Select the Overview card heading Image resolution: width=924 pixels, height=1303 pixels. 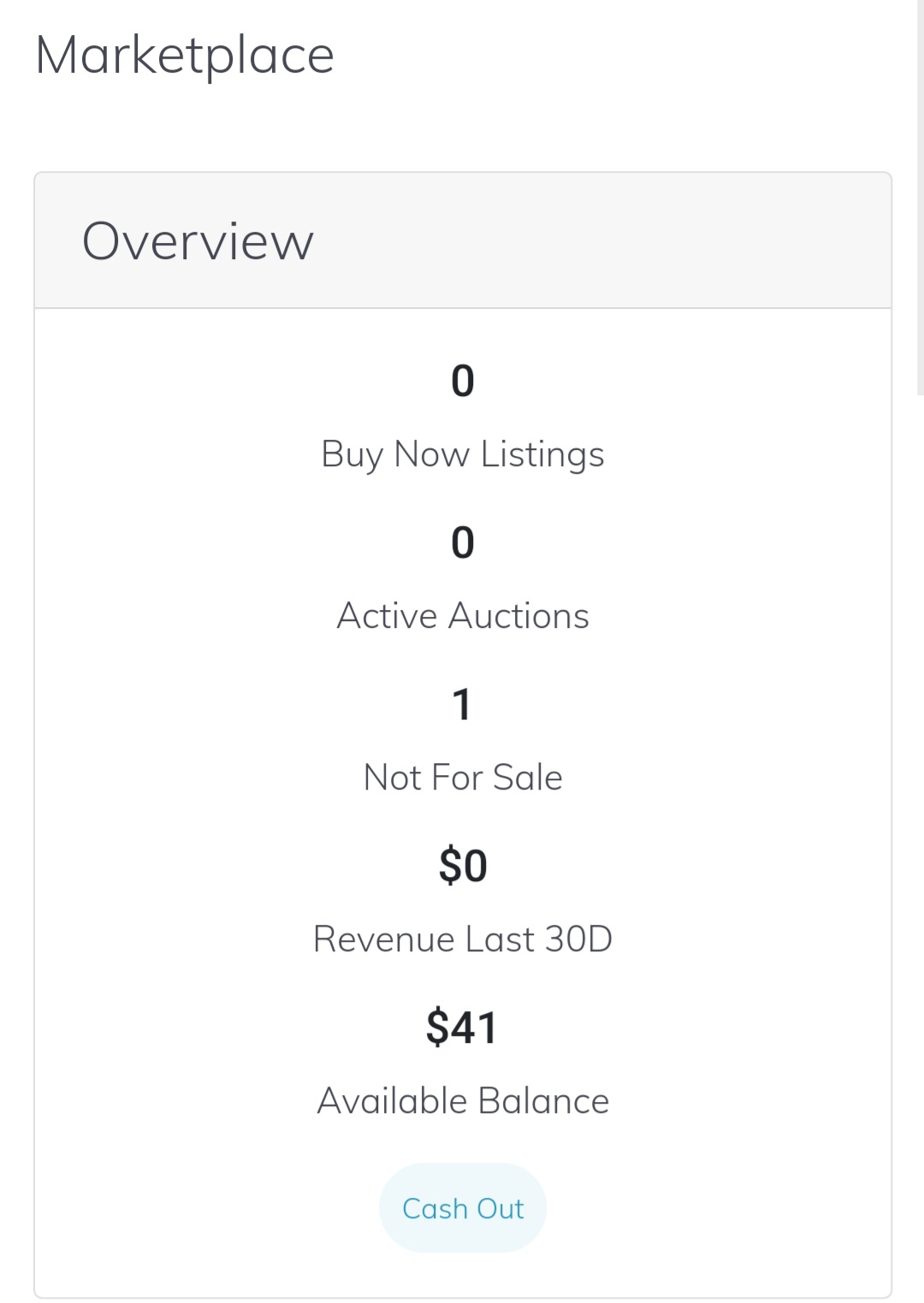(198, 241)
